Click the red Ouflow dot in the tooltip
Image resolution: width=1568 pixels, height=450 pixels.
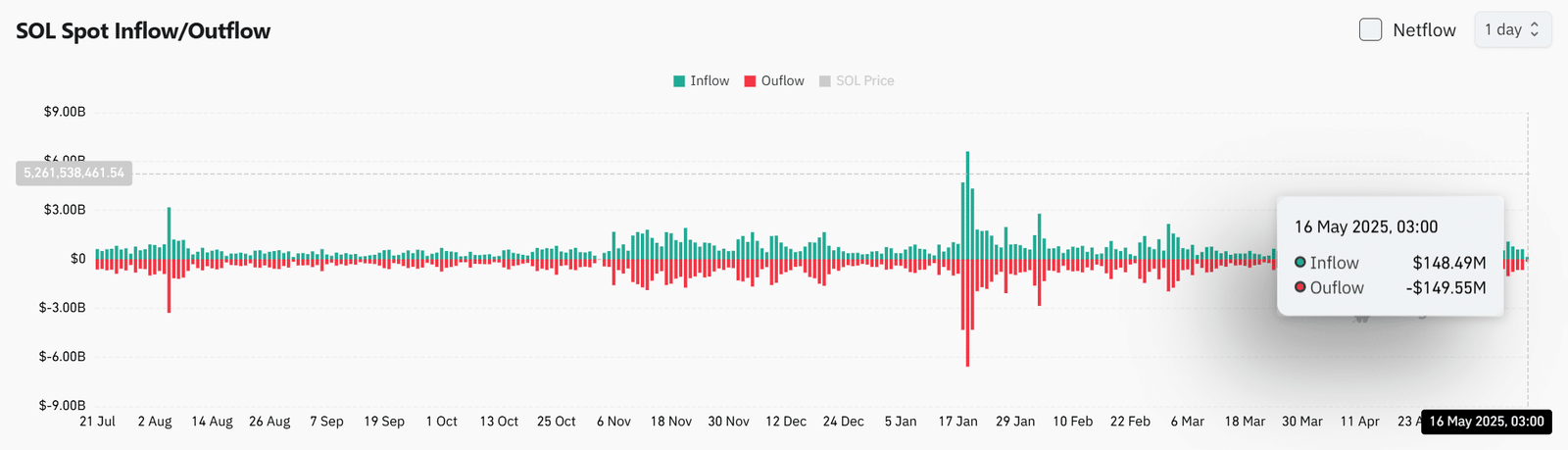coord(1300,287)
